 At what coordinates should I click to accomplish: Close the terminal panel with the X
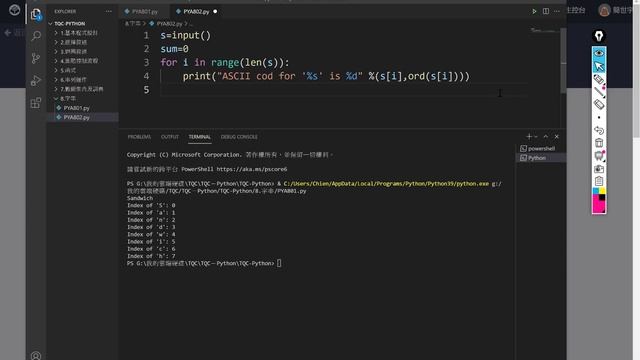[x=557, y=137]
